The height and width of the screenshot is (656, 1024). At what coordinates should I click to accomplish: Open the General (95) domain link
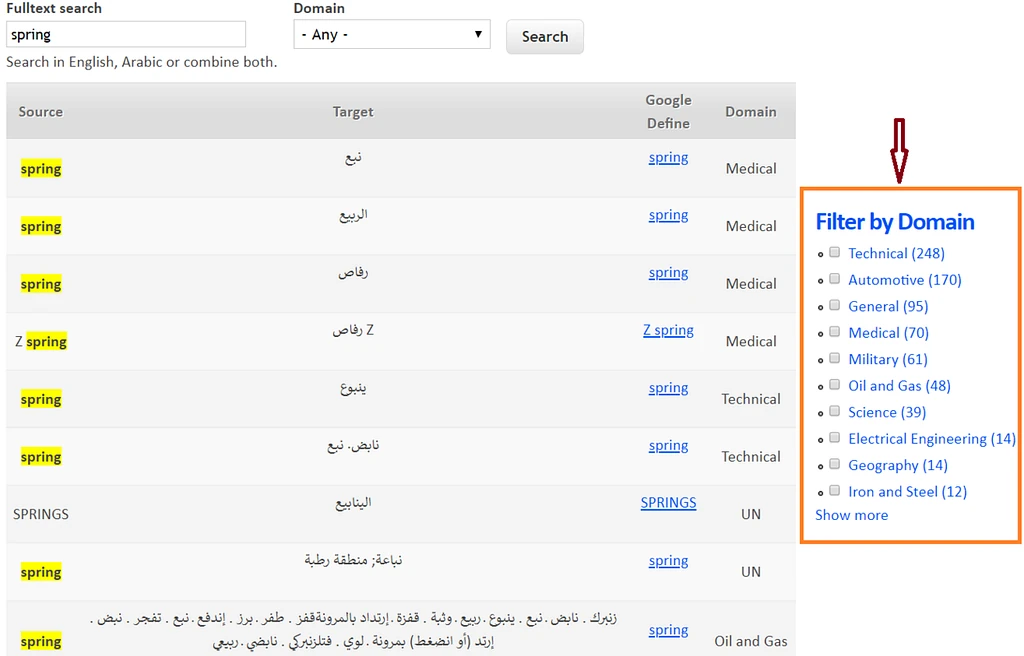click(x=888, y=306)
